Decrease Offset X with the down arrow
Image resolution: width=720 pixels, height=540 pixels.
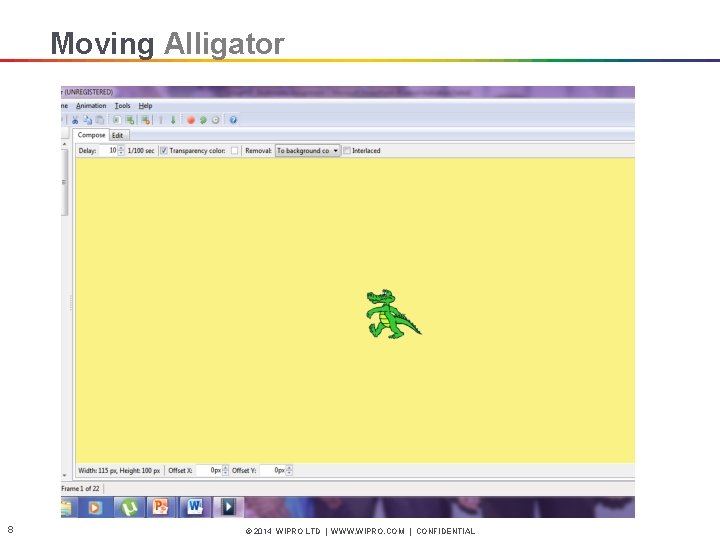pos(225,473)
